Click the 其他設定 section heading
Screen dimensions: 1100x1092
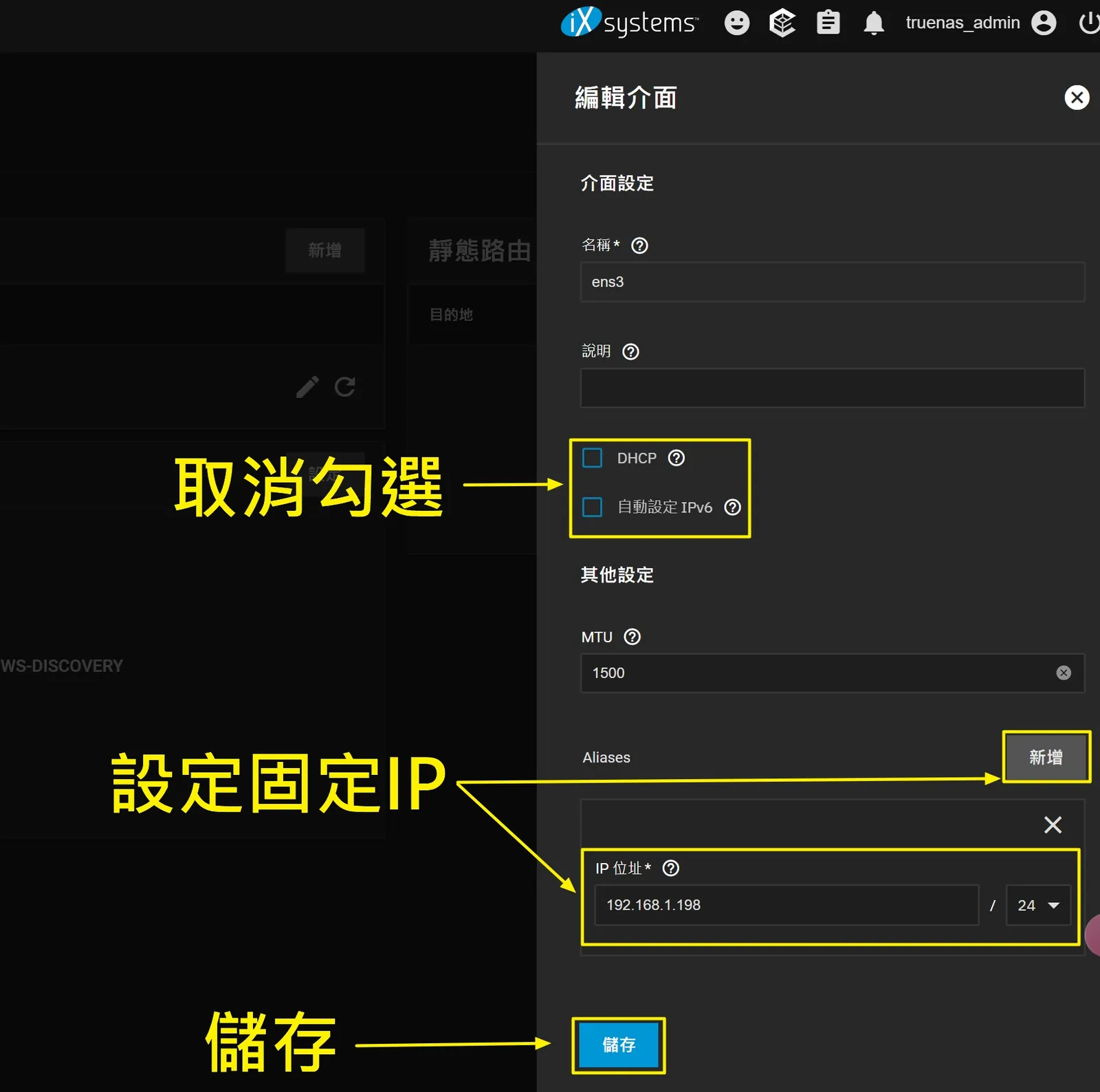click(x=617, y=575)
